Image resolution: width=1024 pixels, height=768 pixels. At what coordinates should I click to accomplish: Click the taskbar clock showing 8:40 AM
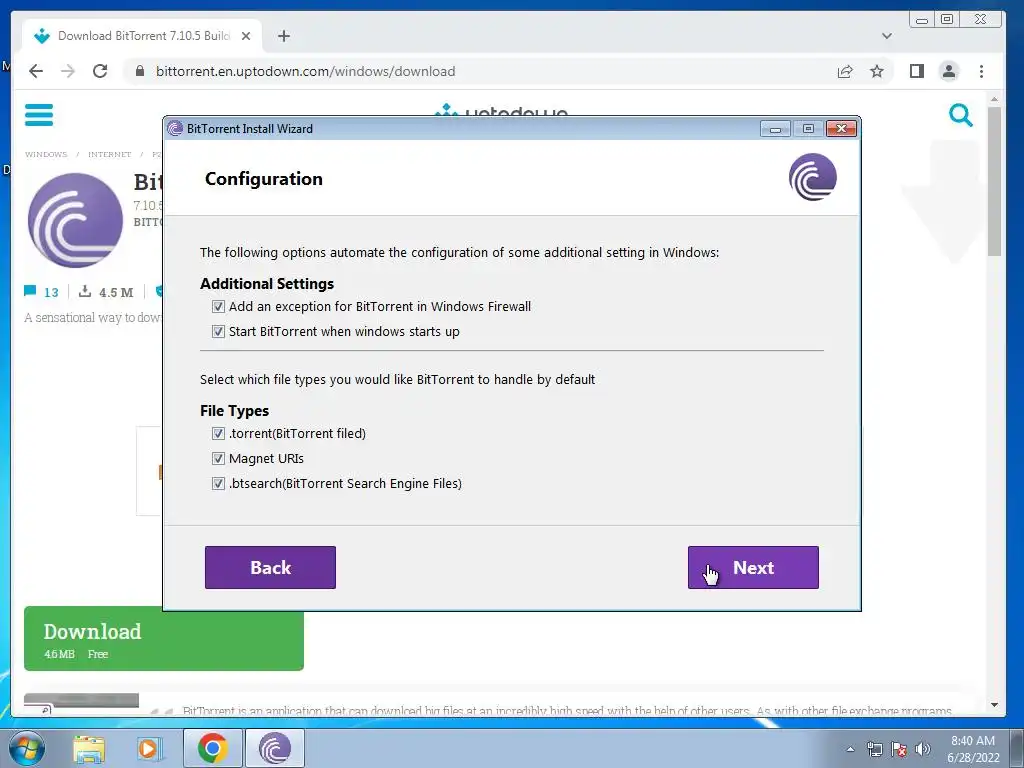(x=972, y=748)
